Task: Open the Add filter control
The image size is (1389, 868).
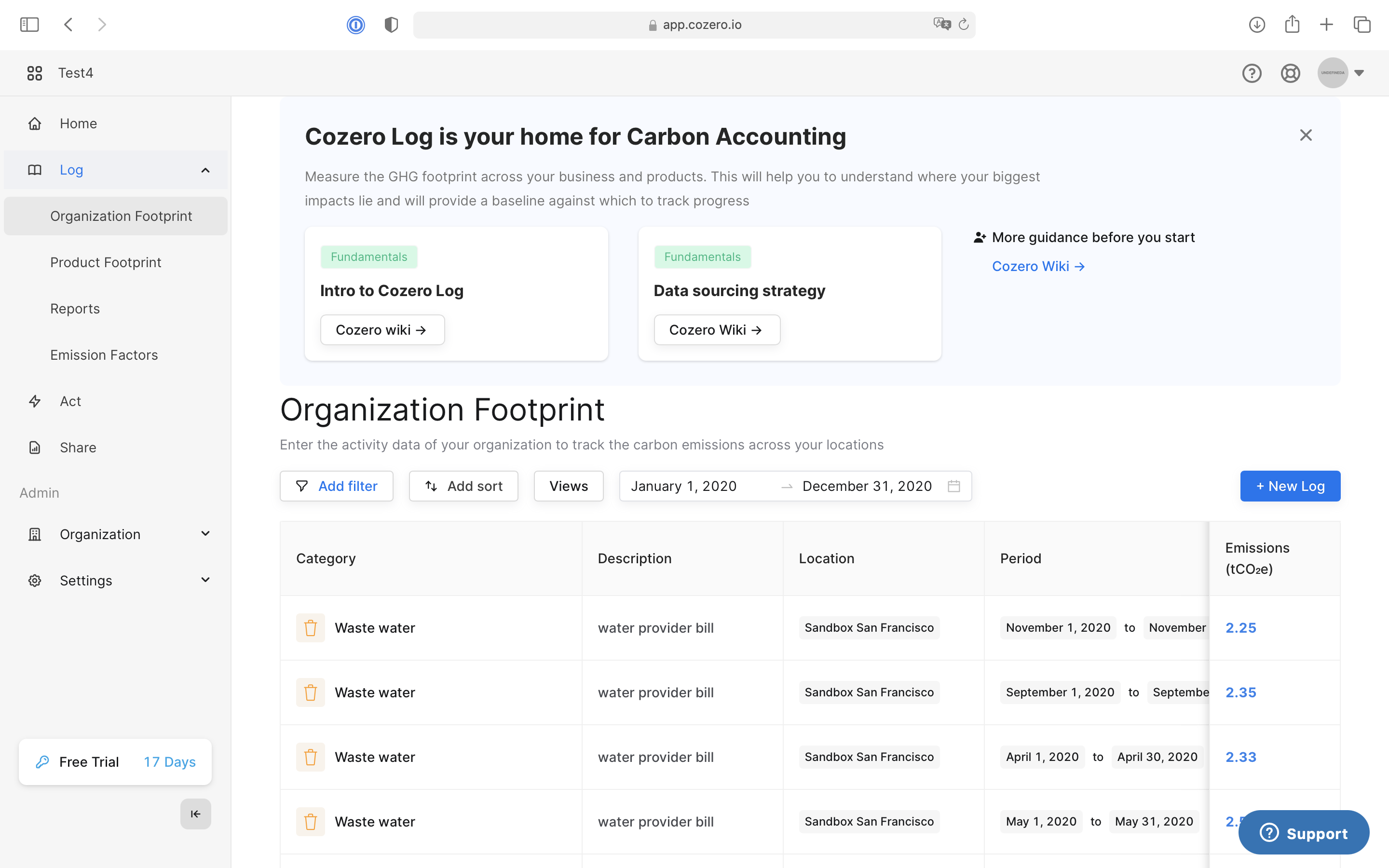Action: click(x=337, y=486)
